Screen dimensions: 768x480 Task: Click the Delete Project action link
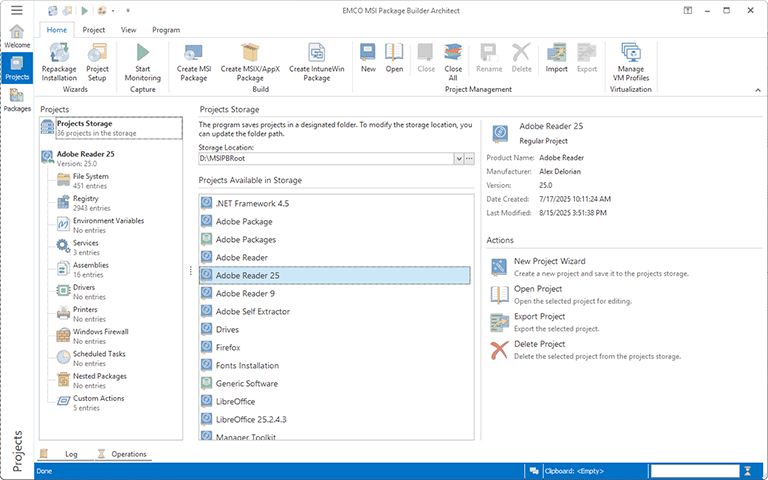point(542,344)
